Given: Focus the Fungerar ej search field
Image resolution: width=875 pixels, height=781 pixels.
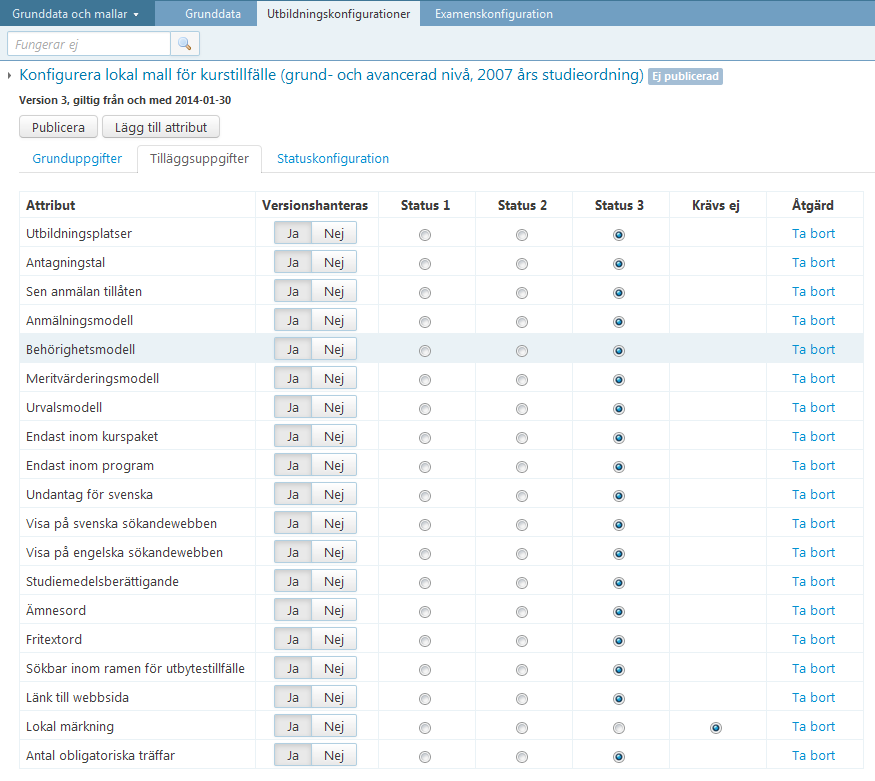Looking at the screenshot, I should (89, 44).
